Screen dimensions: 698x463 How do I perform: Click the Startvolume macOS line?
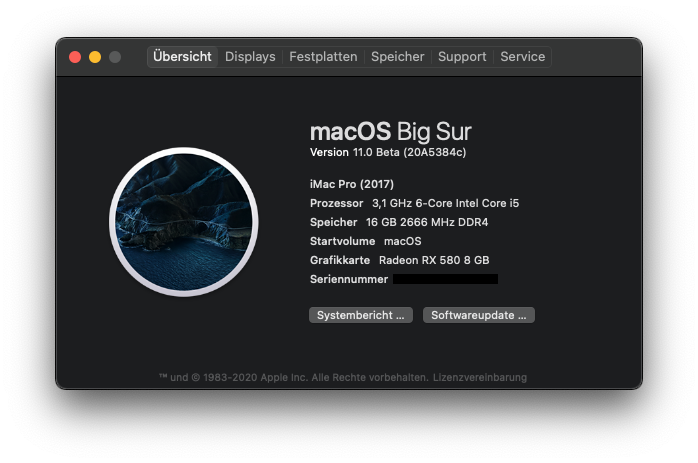(365, 241)
